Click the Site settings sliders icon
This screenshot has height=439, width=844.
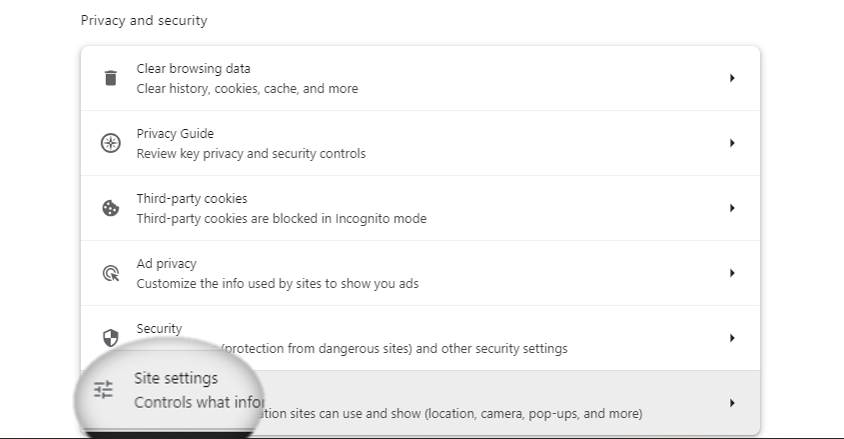tap(103, 390)
